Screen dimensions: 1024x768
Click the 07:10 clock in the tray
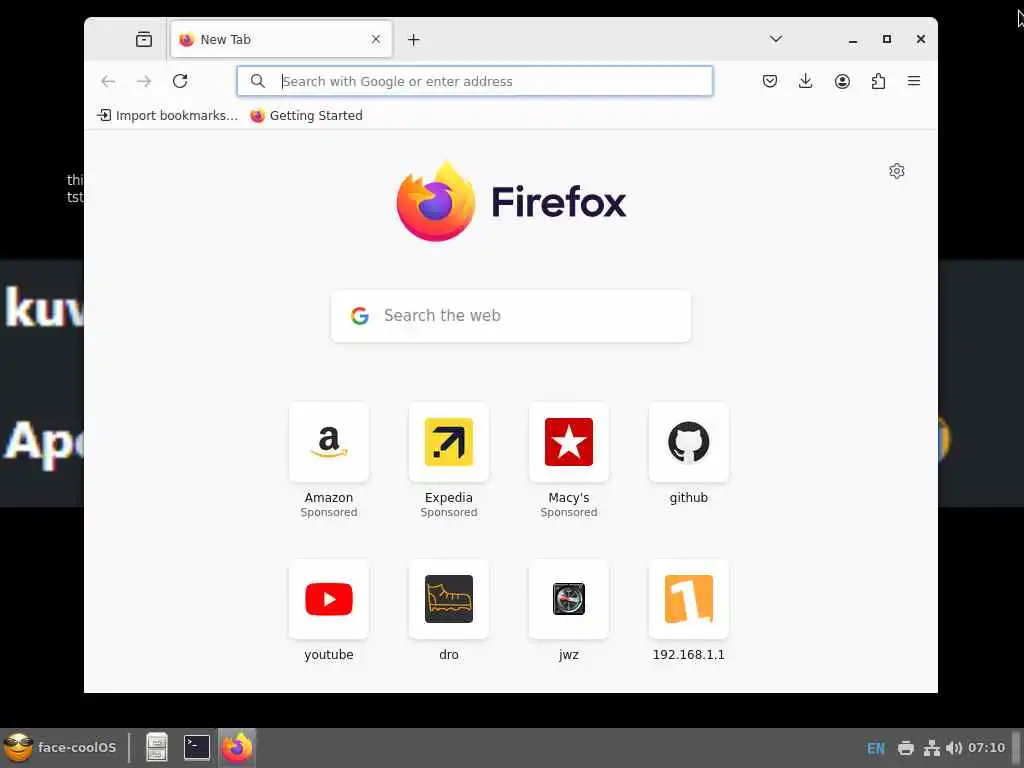coord(986,748)
